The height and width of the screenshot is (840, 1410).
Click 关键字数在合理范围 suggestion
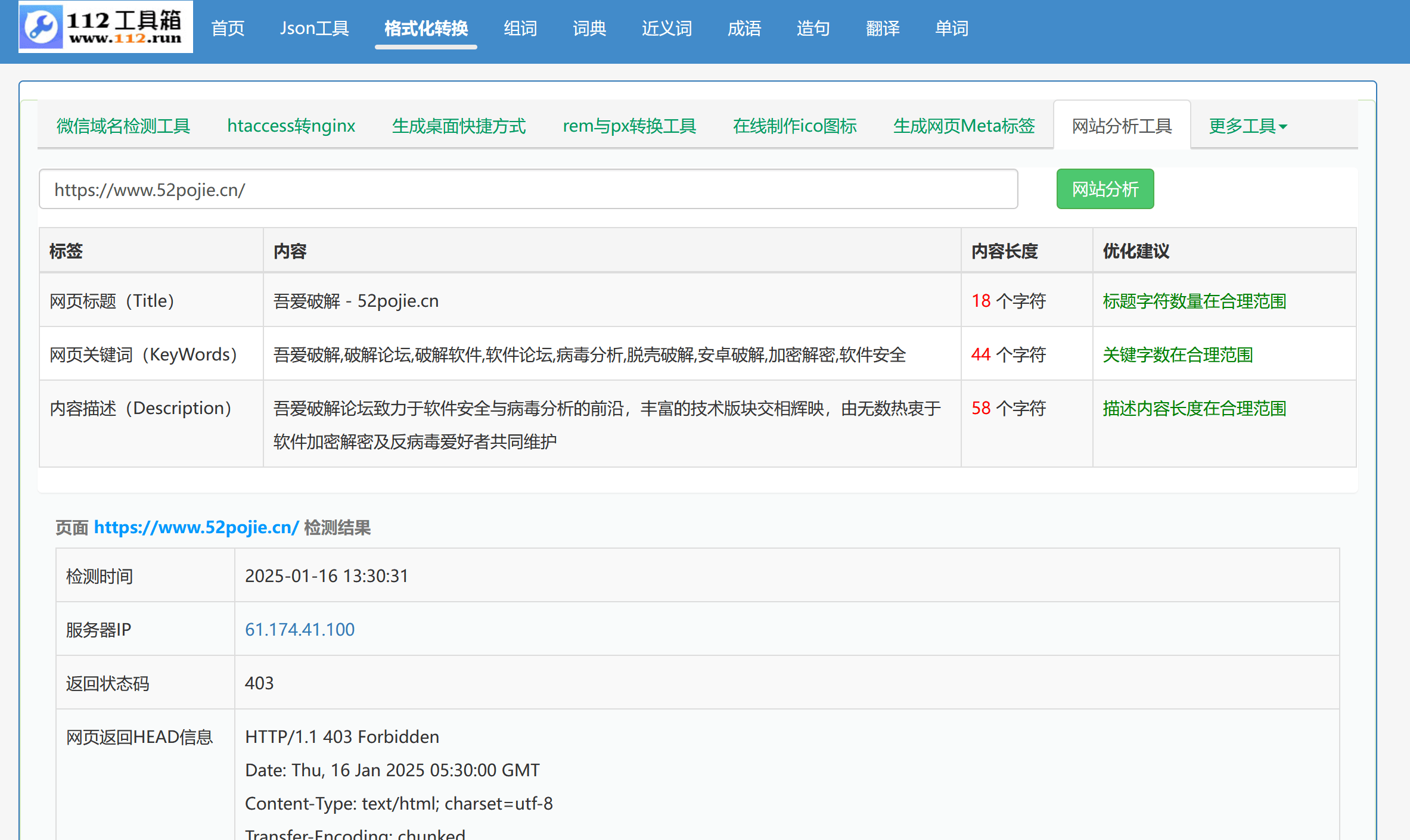point(1178,354)
